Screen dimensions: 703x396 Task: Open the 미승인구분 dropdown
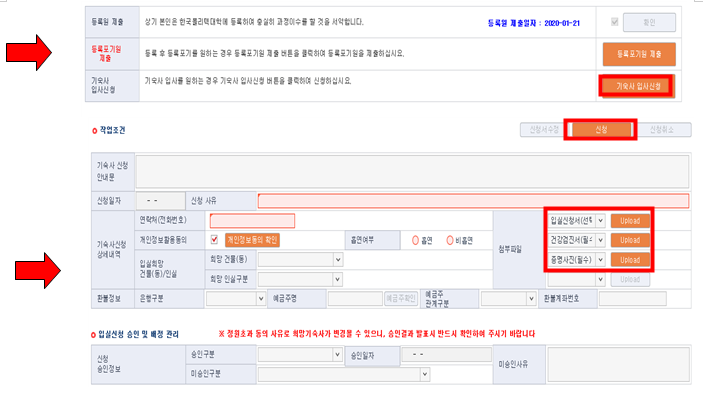click(343, 374)
